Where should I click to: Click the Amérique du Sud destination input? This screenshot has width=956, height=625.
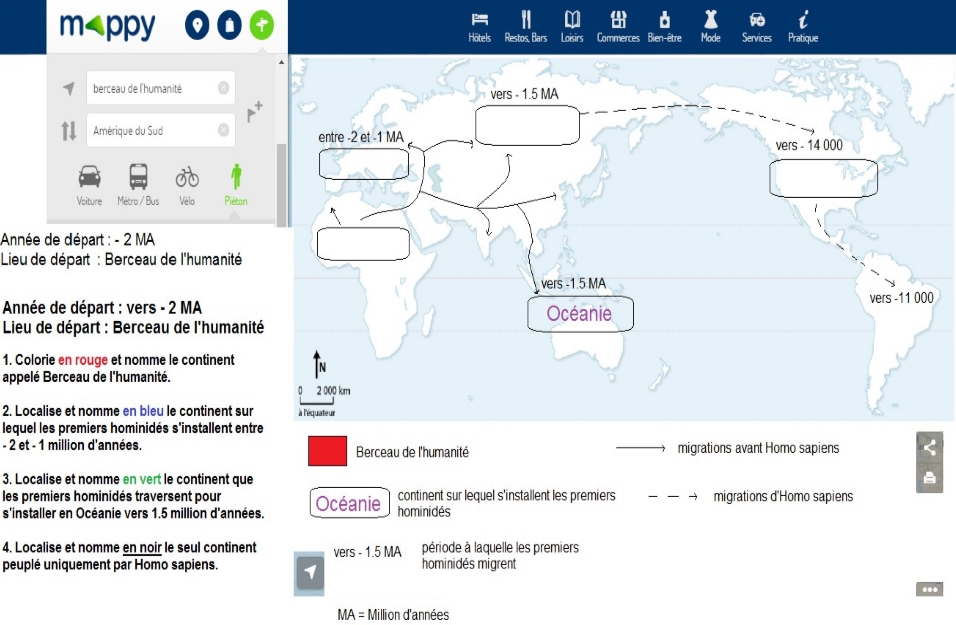coord(150,131)
